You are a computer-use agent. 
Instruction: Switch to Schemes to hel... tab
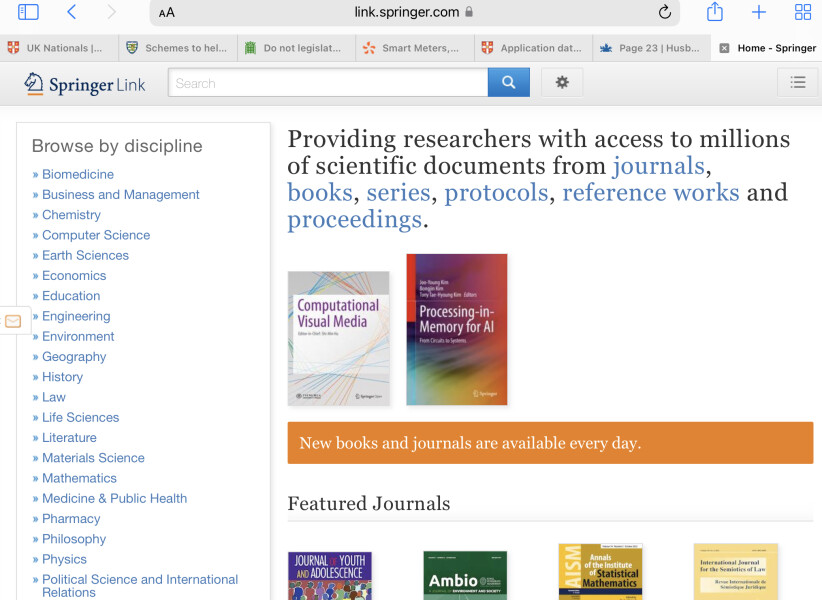tap(178, 48)
